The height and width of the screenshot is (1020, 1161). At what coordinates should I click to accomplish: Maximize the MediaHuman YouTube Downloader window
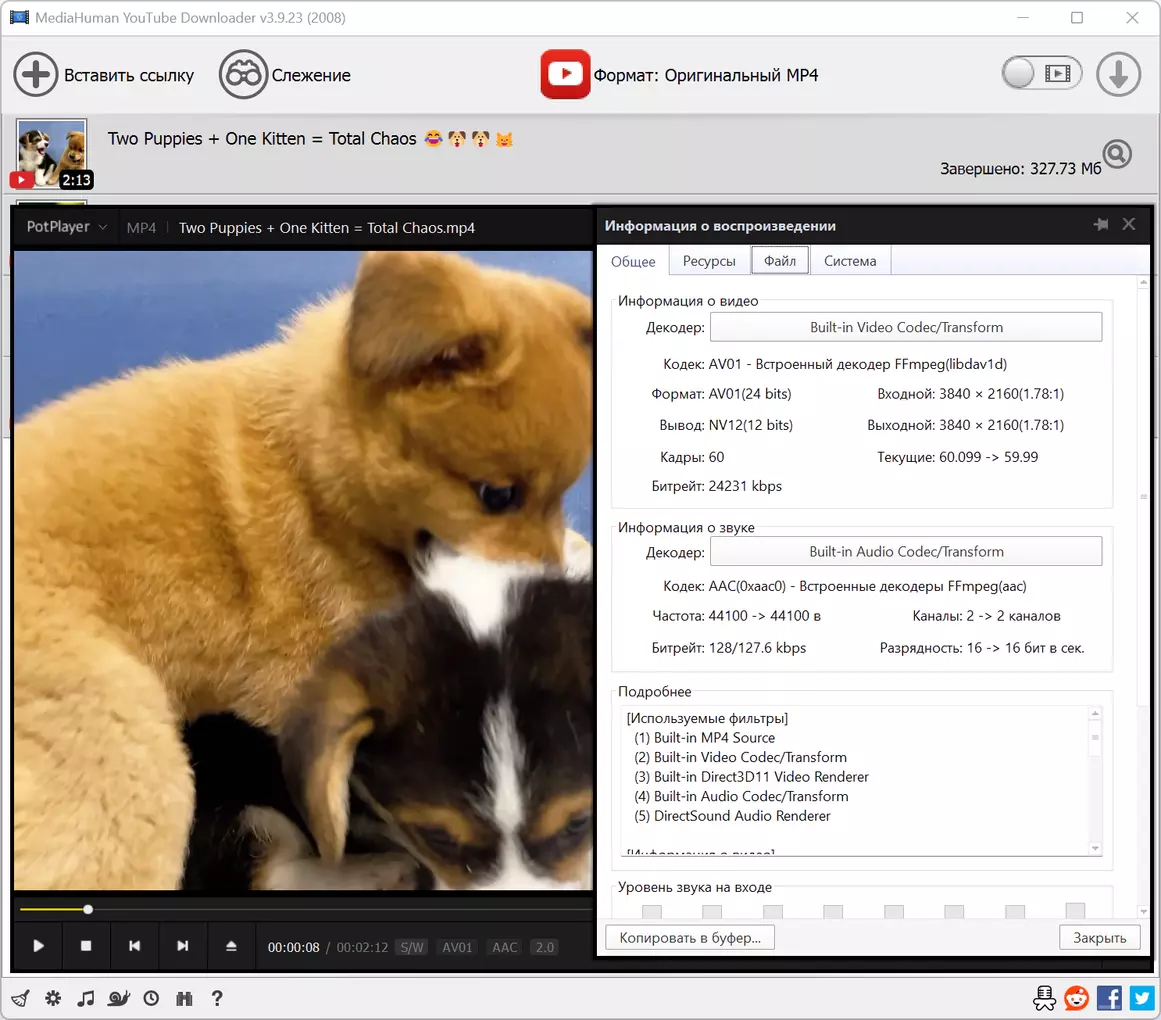[1077, 18]
